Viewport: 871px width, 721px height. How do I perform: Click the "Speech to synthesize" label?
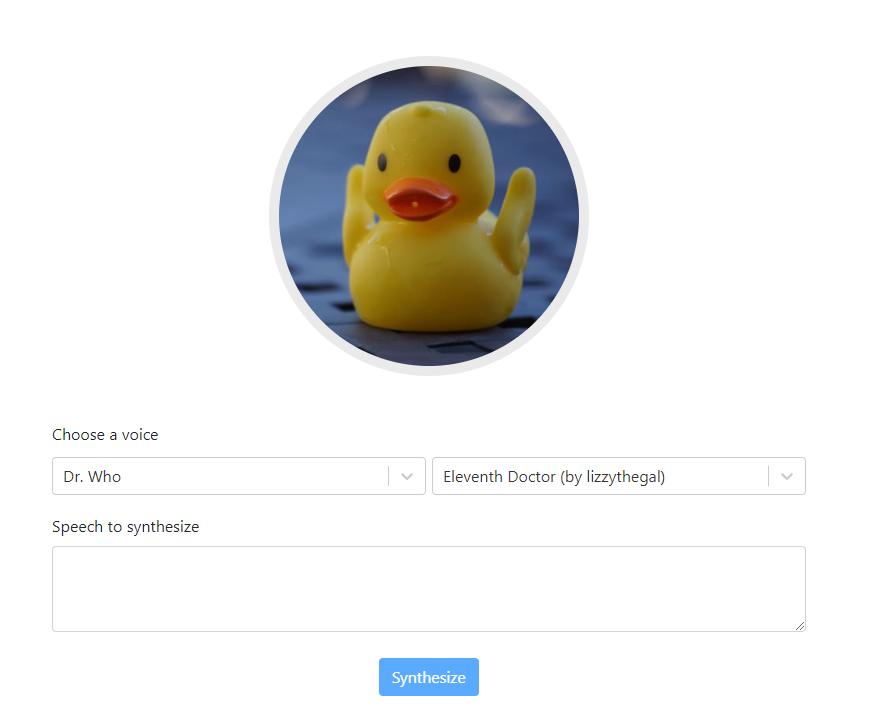coord(126,527)
